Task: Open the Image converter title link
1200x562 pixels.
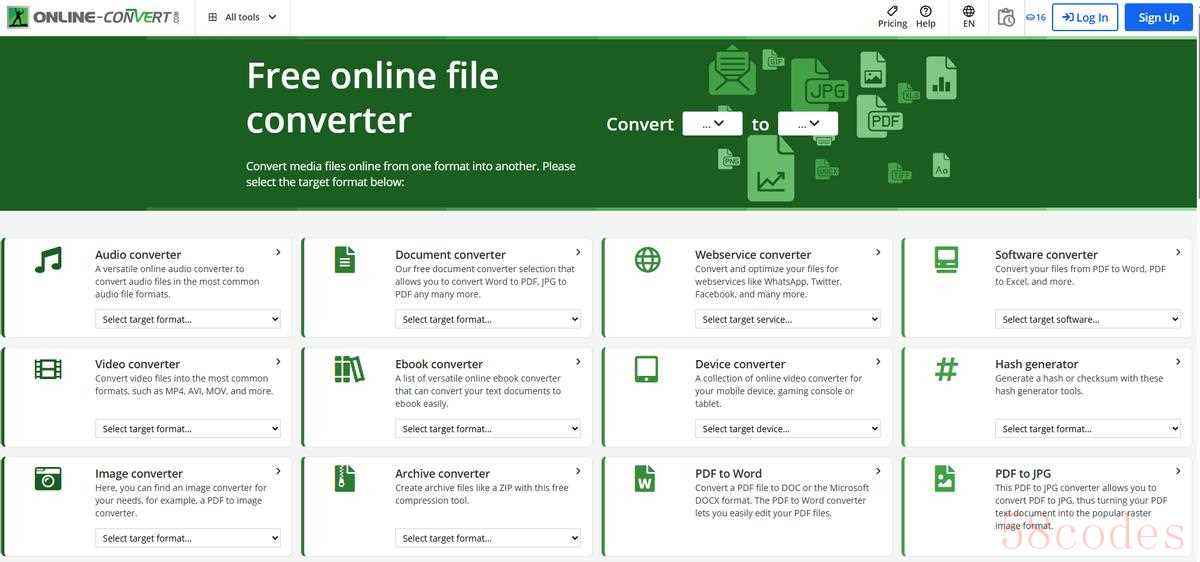Action: point(139,473)
